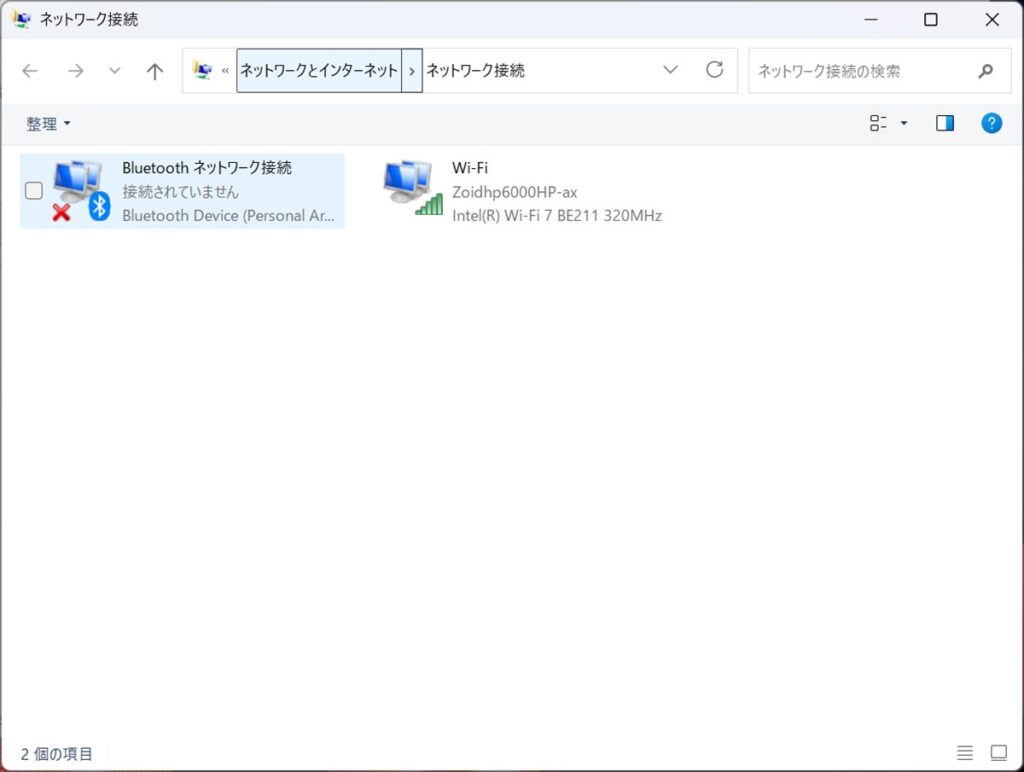
Task: Click 接続されていません status text
Action: (180, 192)
